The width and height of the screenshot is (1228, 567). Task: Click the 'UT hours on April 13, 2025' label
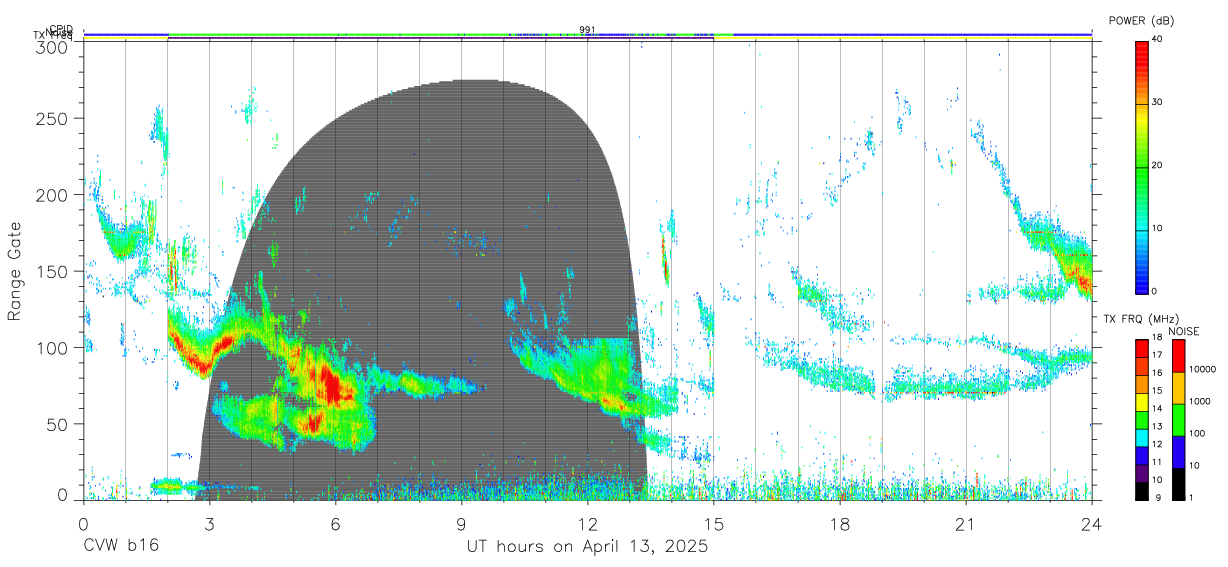click(587, 547)
